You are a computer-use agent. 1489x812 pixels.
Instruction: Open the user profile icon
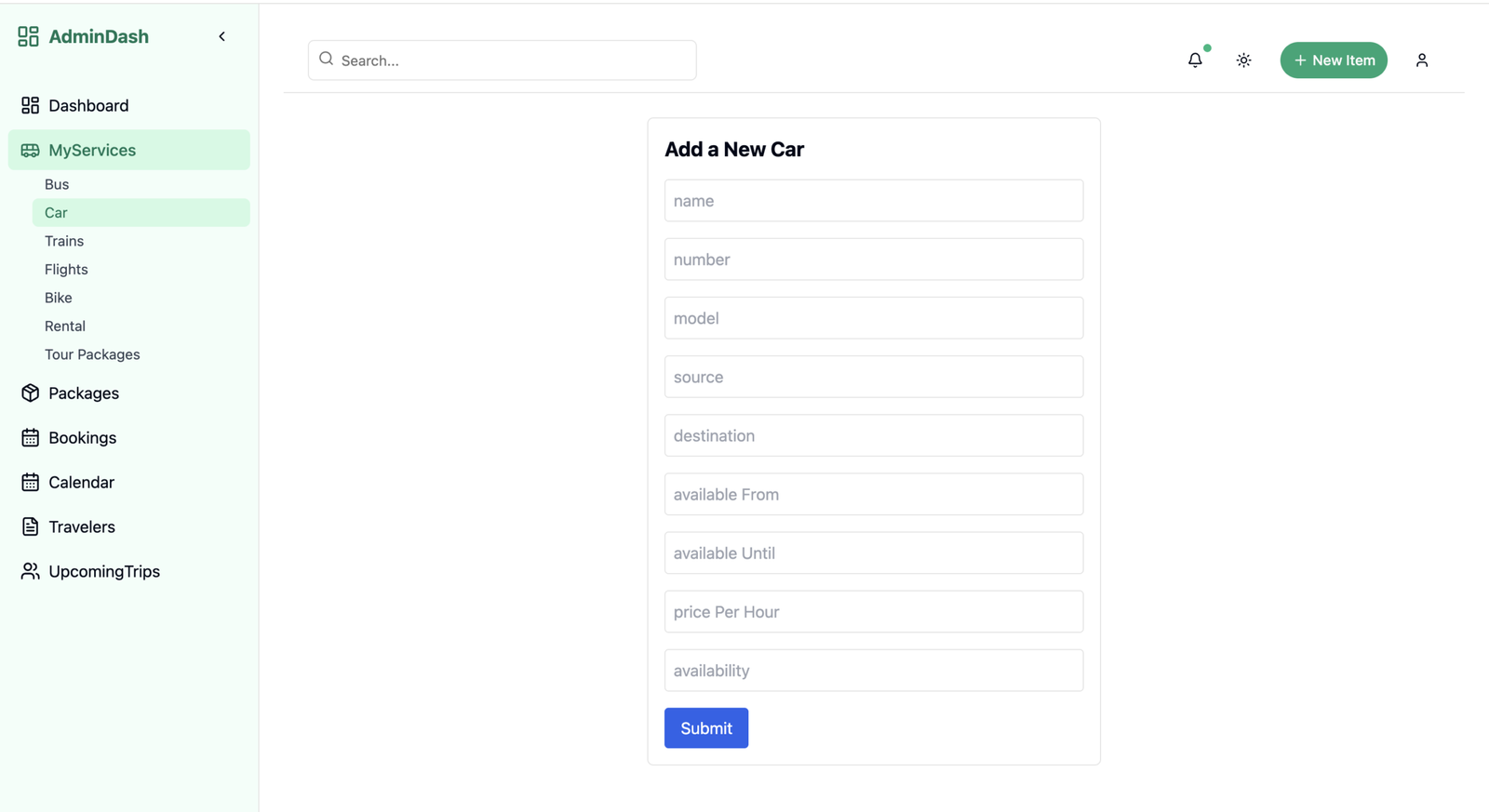click(x=1421, y=60)
